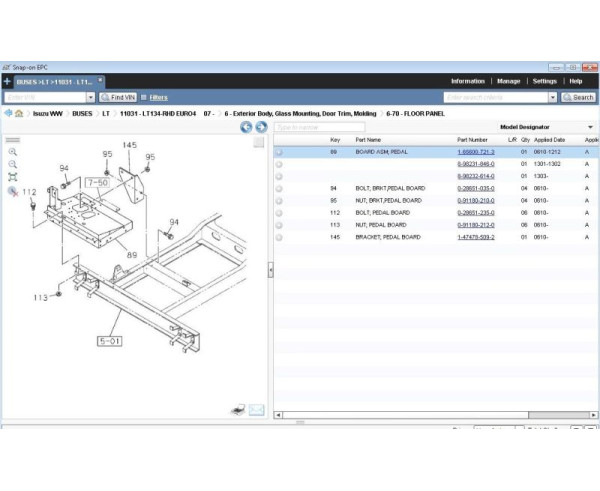
Task: Print the diagram using printer icon
Action: pyautogui.click(x=240, y=410)
